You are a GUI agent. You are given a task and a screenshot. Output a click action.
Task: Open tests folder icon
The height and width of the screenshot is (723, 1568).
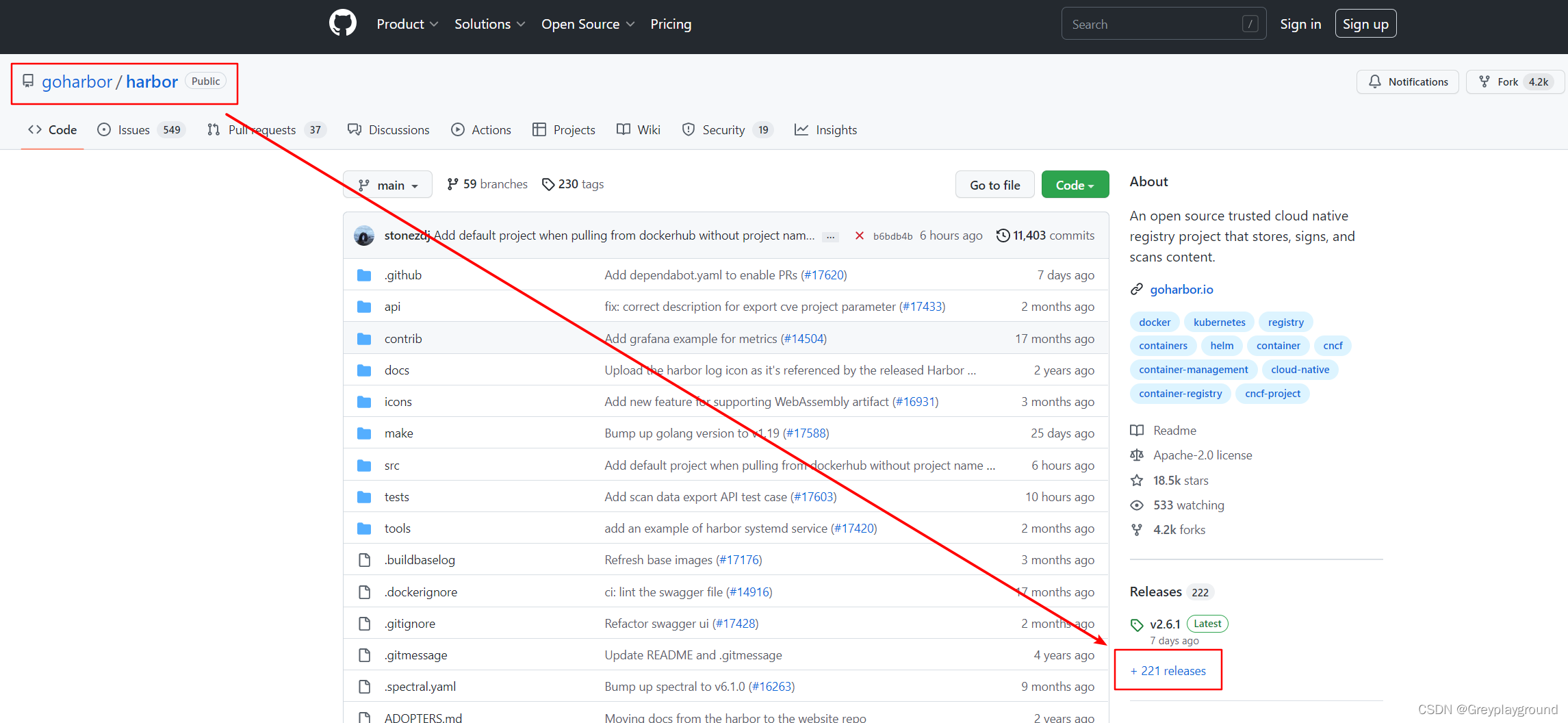364,497
